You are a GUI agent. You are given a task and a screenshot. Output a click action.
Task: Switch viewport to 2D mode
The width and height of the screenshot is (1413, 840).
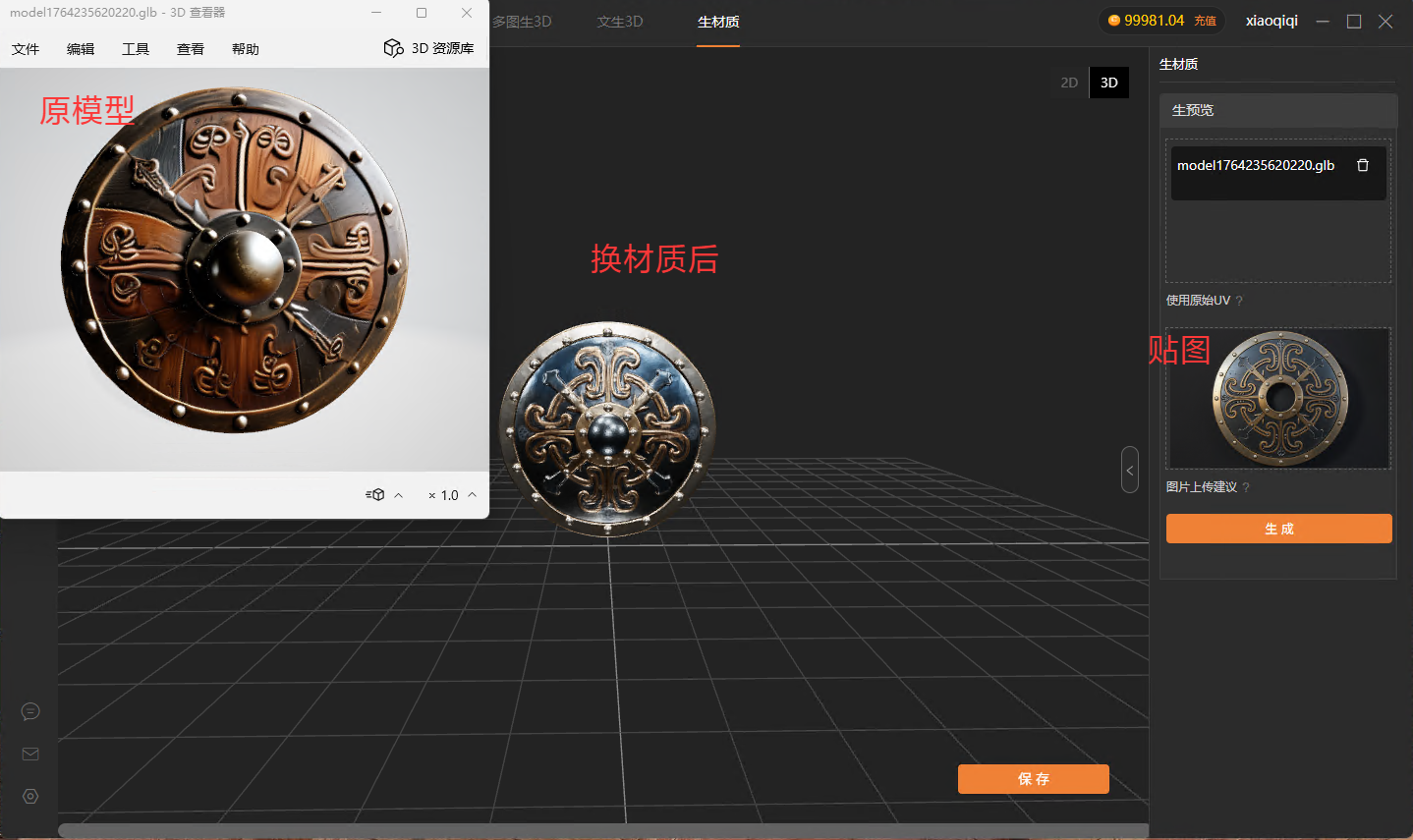coord(1069,83)
